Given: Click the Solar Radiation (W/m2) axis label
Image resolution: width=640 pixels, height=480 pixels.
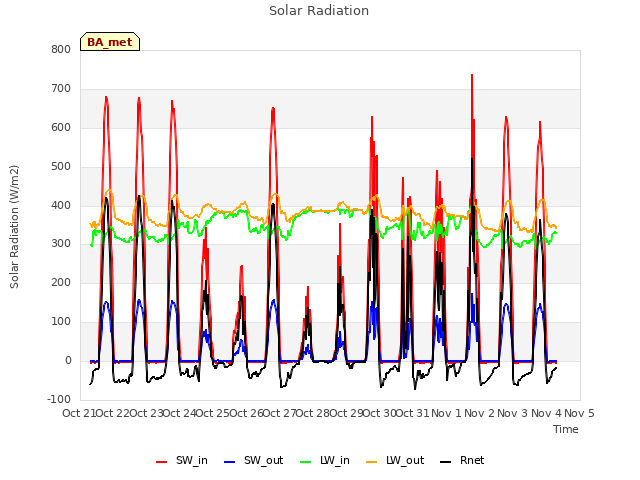Looking at the screenshot, I should point(14,227).
